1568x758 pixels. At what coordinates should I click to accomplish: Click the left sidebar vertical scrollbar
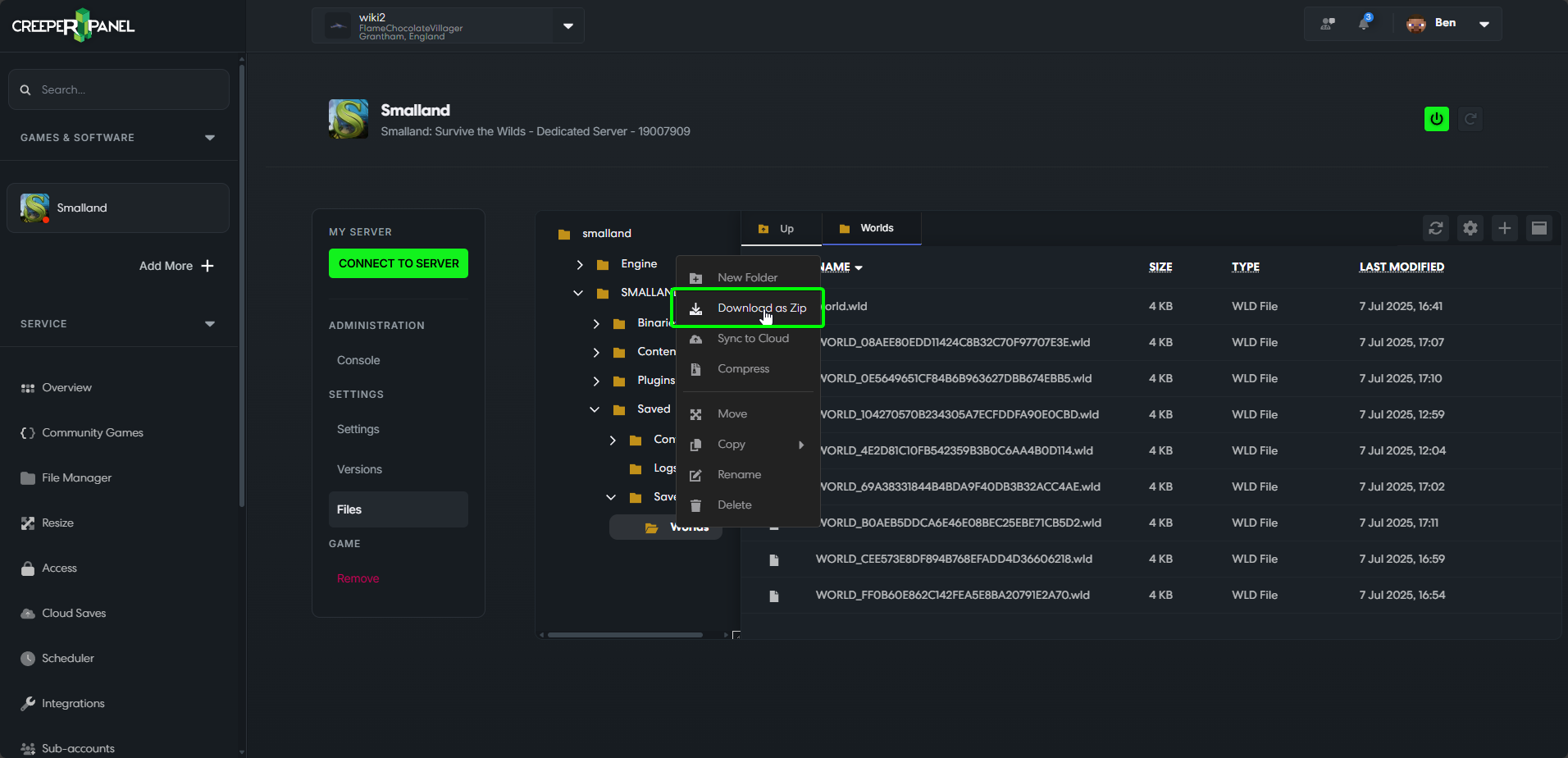(x=241, y=287)
